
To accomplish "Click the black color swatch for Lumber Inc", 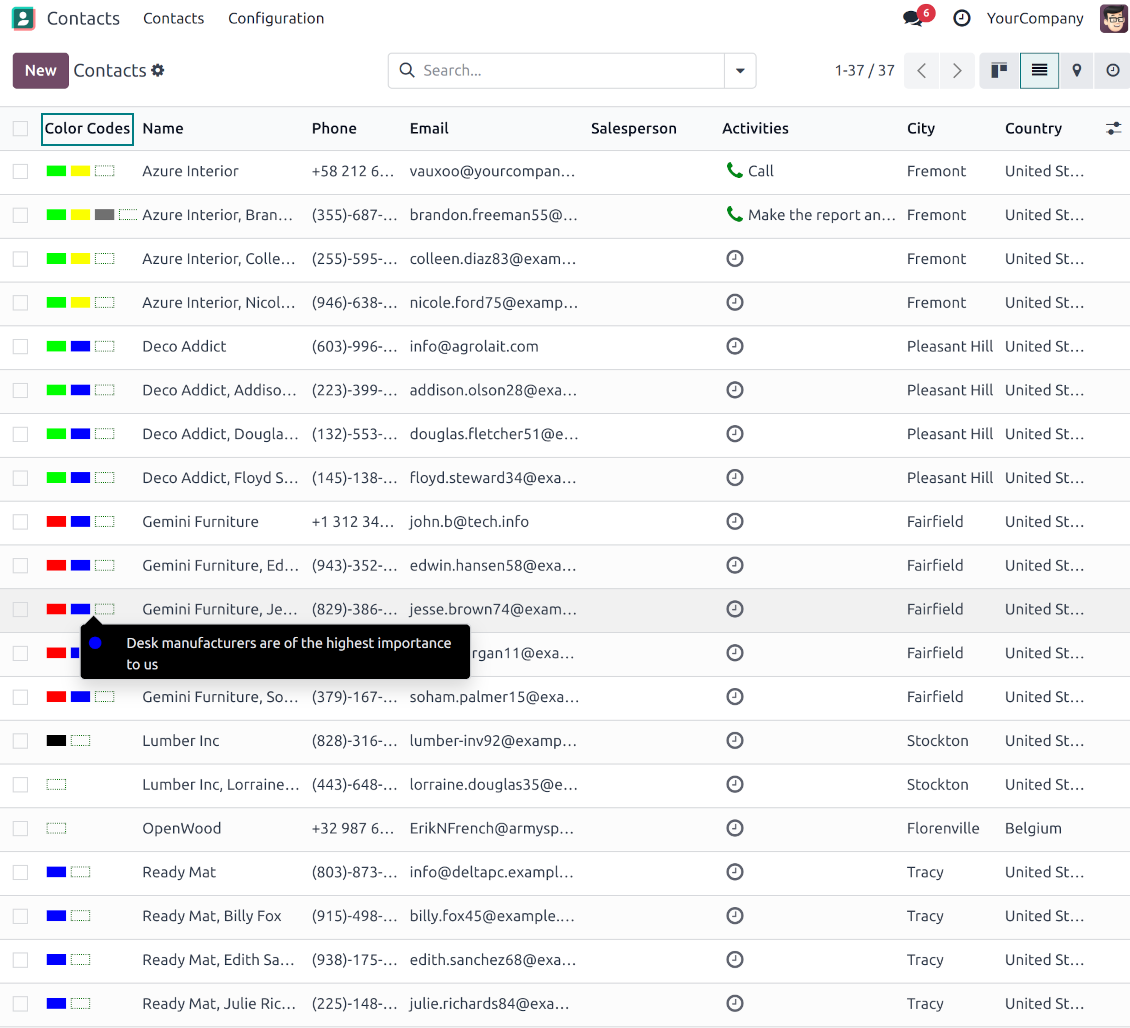I will pyautogui.click(x=56, y=741).
